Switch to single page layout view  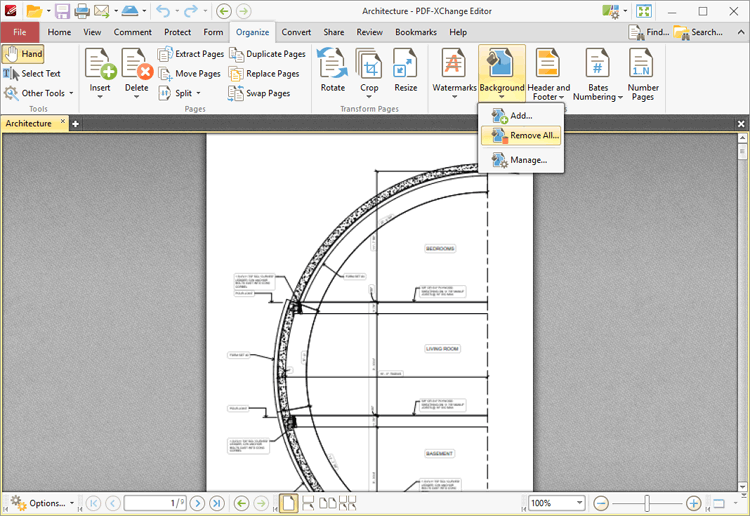coord(288,503)
